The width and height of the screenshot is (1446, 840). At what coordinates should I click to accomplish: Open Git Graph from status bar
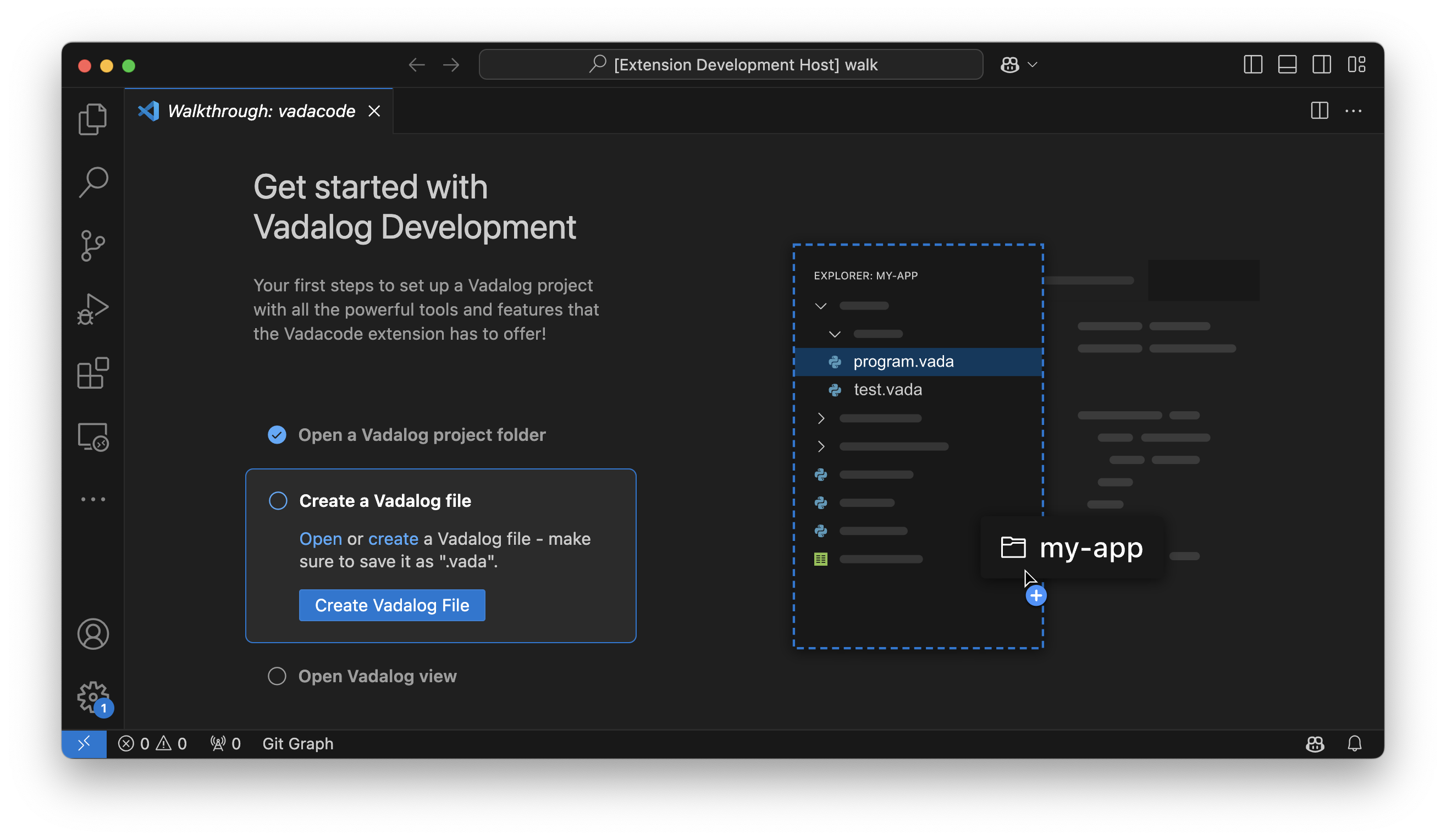(x=298, y=744)
